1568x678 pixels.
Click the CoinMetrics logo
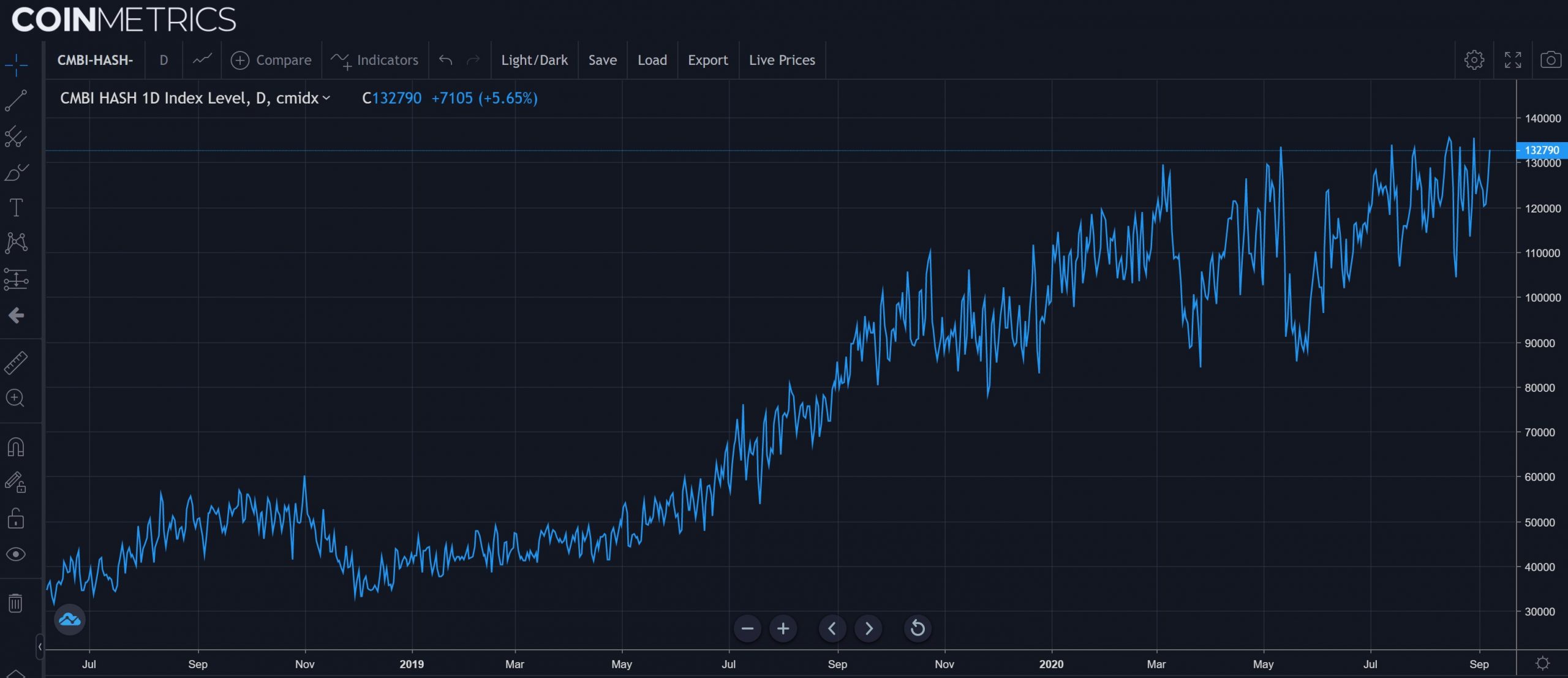(124, 20)
